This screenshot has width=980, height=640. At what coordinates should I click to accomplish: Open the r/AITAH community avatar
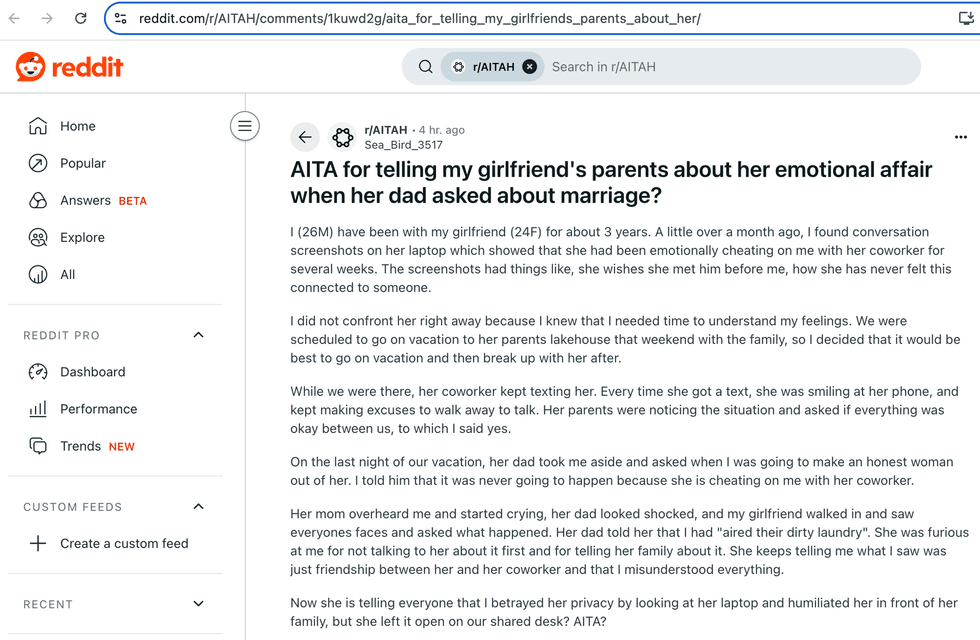(x=342, y=137)
